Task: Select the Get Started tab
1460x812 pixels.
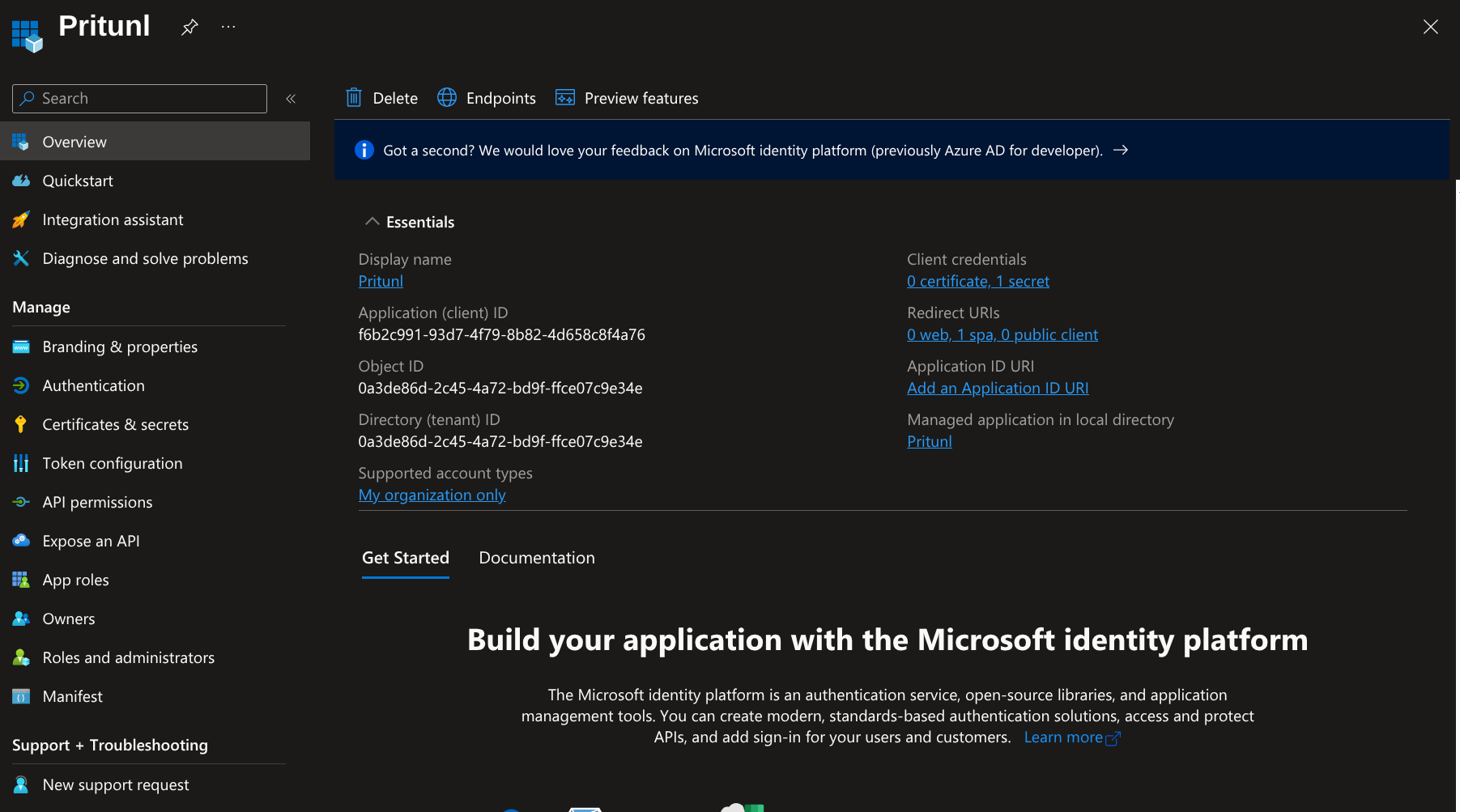Action: [406, 558]
